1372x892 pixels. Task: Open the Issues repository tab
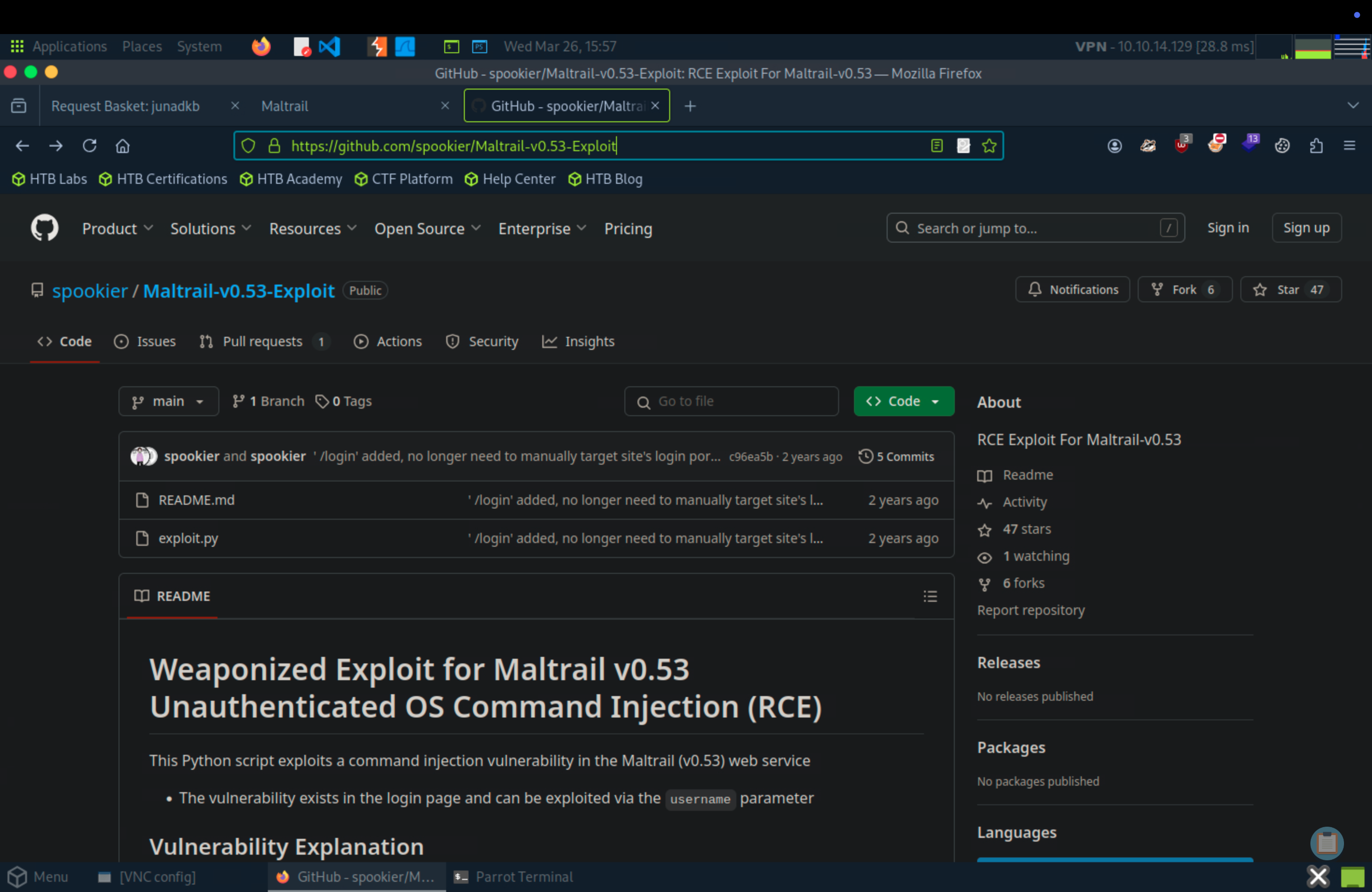(x=145, y=341)
